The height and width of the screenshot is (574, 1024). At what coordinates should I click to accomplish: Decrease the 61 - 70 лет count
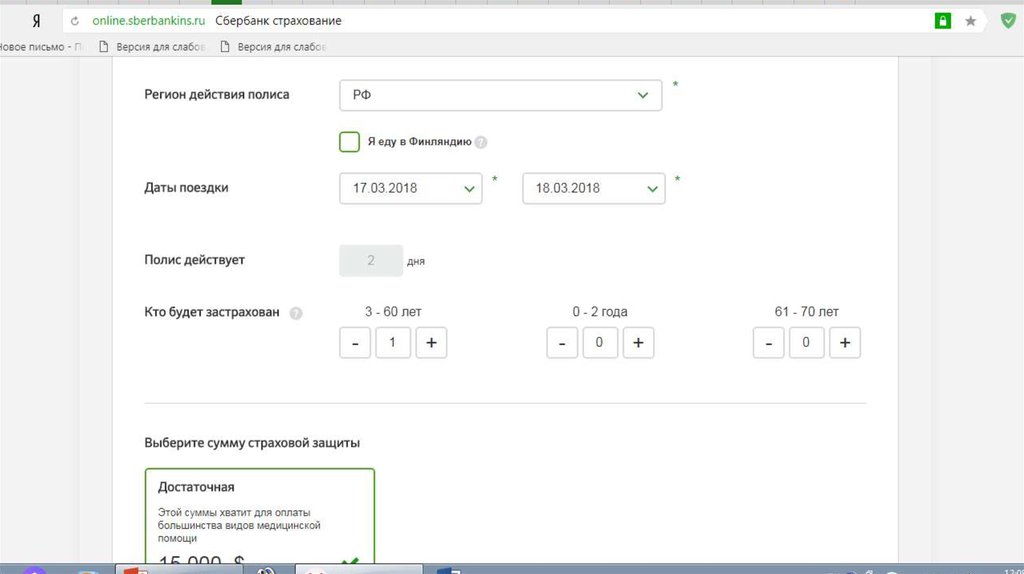tap(769, 343)
